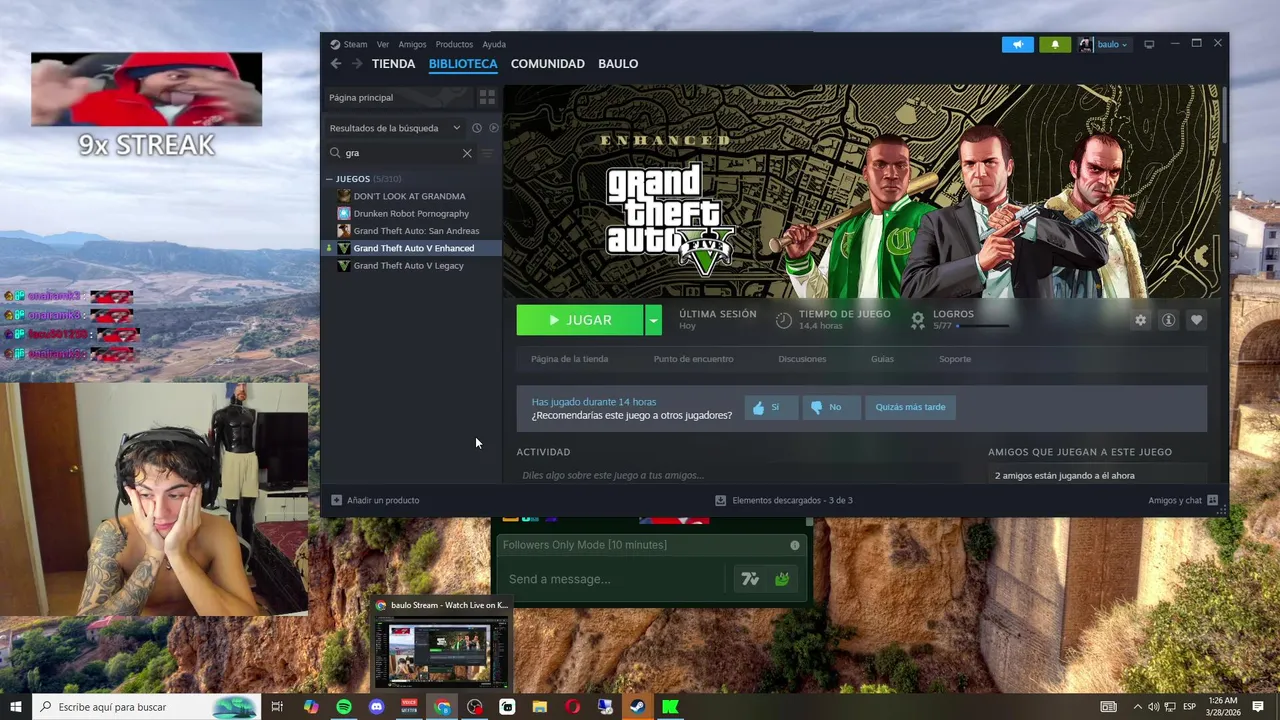Image resolution: width=1280 pixels, height=720 pixels.
Task: Open the Ayuda menu
Action: coord(494,44)
